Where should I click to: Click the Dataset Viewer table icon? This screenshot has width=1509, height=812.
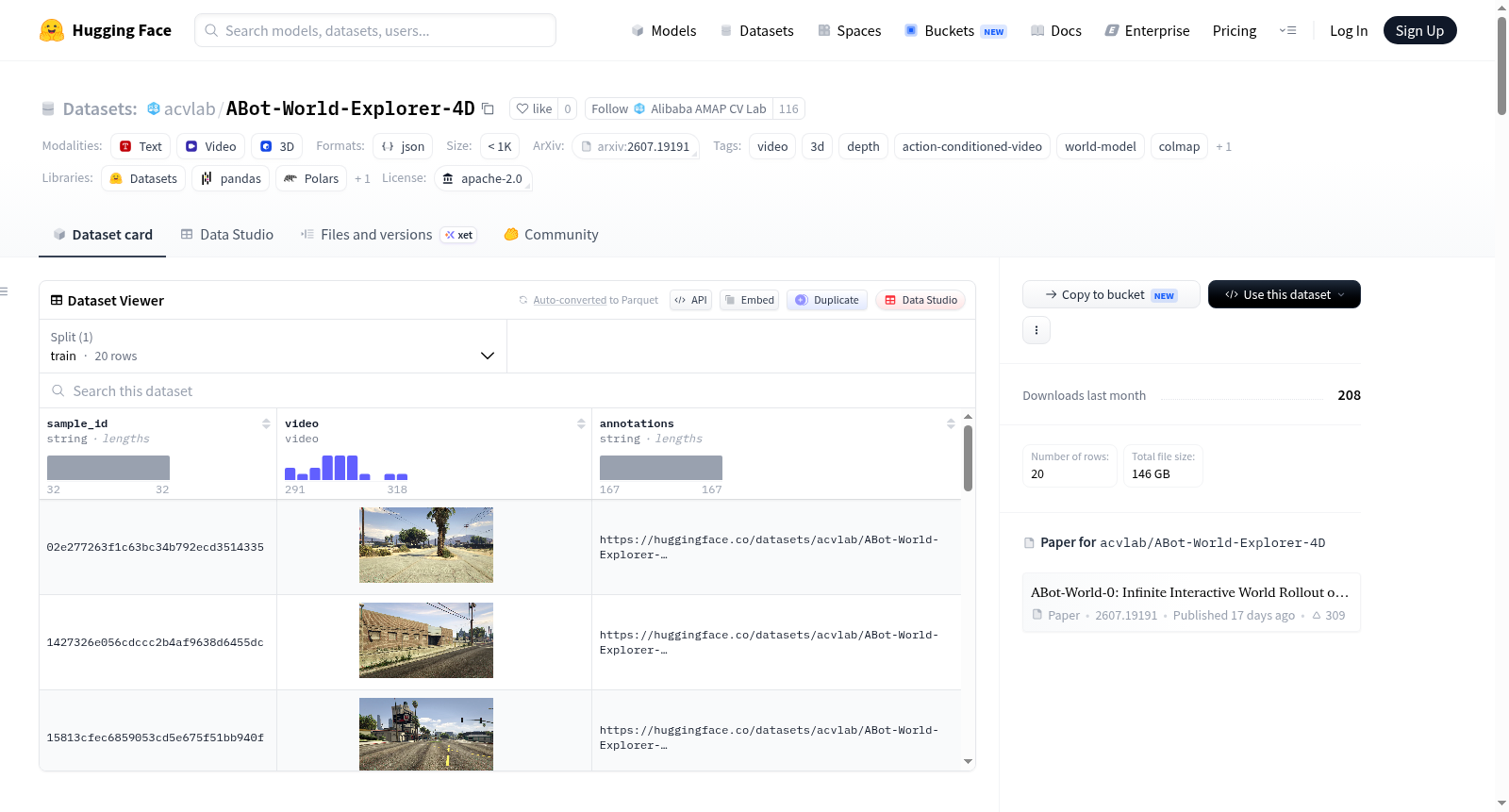click(57, 300)
